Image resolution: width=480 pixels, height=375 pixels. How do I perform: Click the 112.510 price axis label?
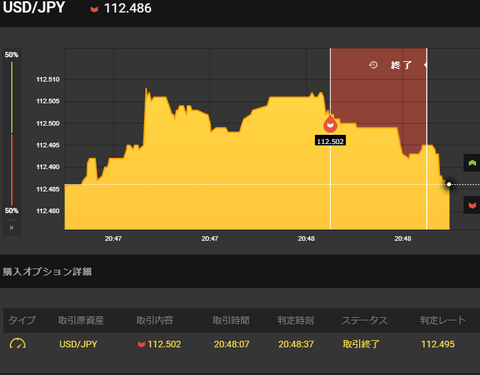48,79
